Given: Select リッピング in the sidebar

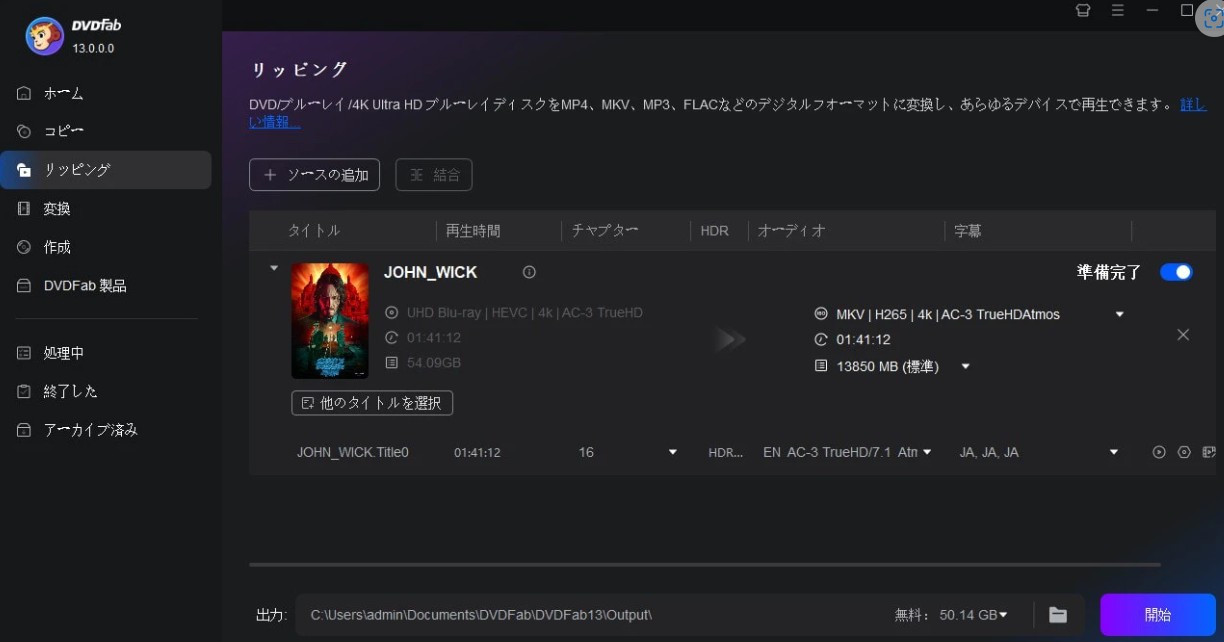Looking at the screenshot, I should [106, 170].
